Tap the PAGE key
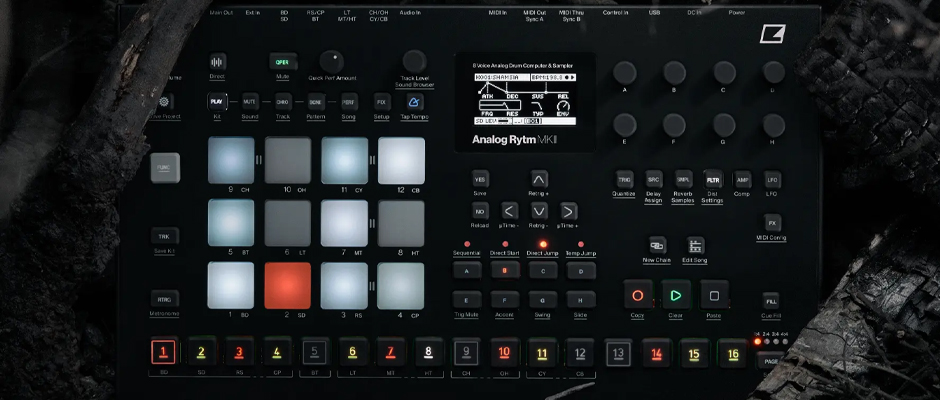940x400 pixels. coord(771,360)
